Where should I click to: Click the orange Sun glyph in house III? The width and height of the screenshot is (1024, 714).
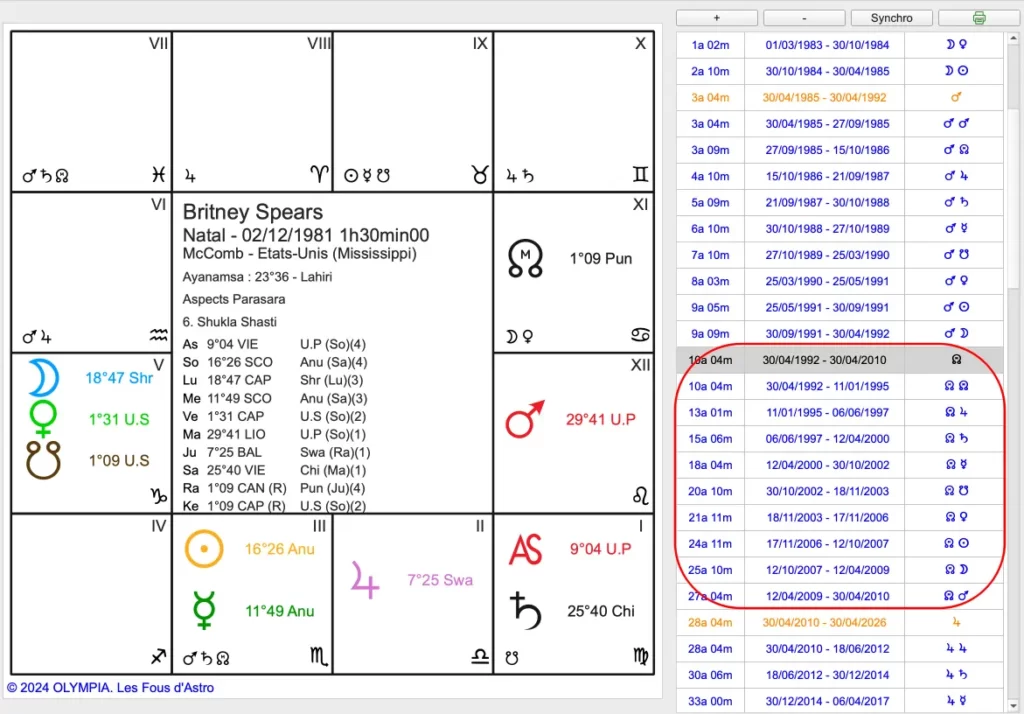click(x=204, y=549)
